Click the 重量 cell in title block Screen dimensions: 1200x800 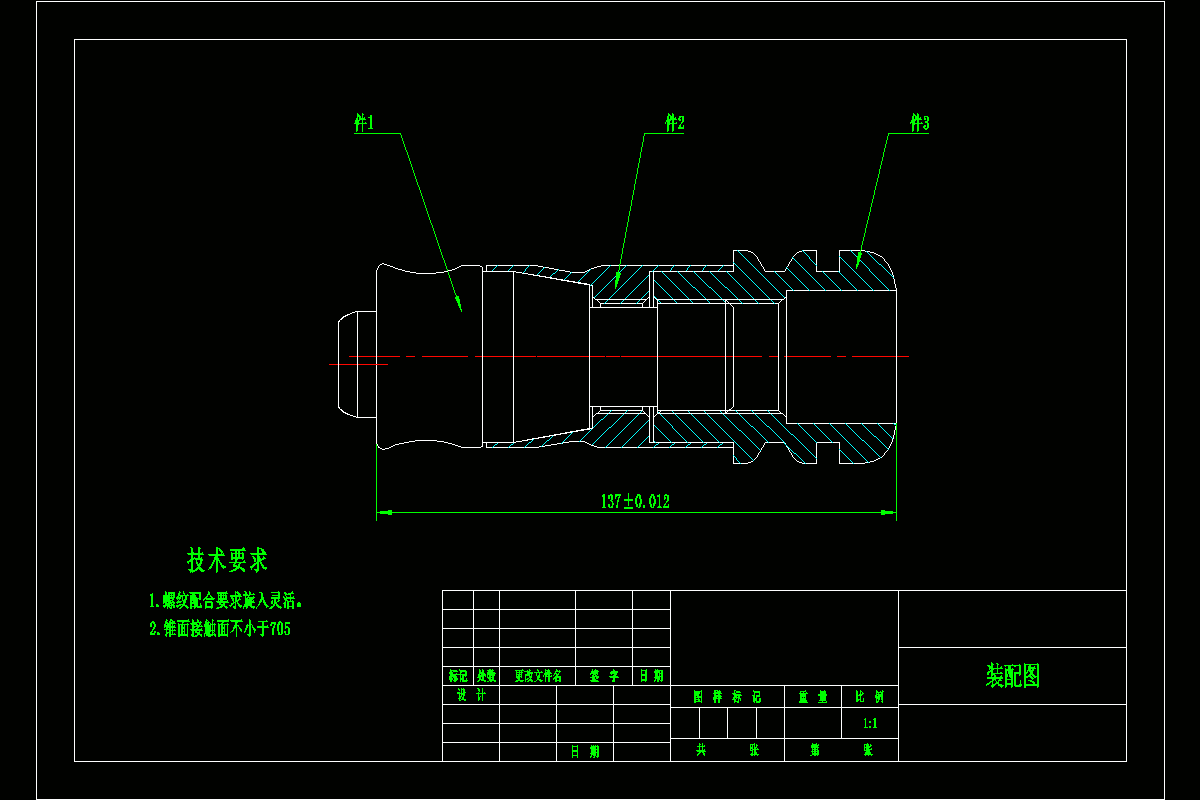813,696
